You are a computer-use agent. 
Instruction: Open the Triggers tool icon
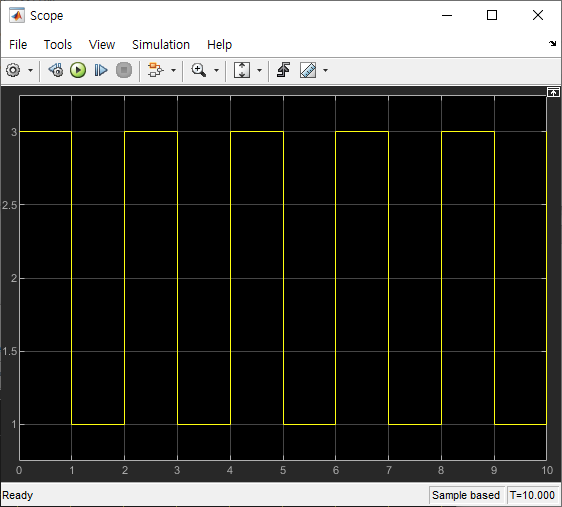point(284,70)
